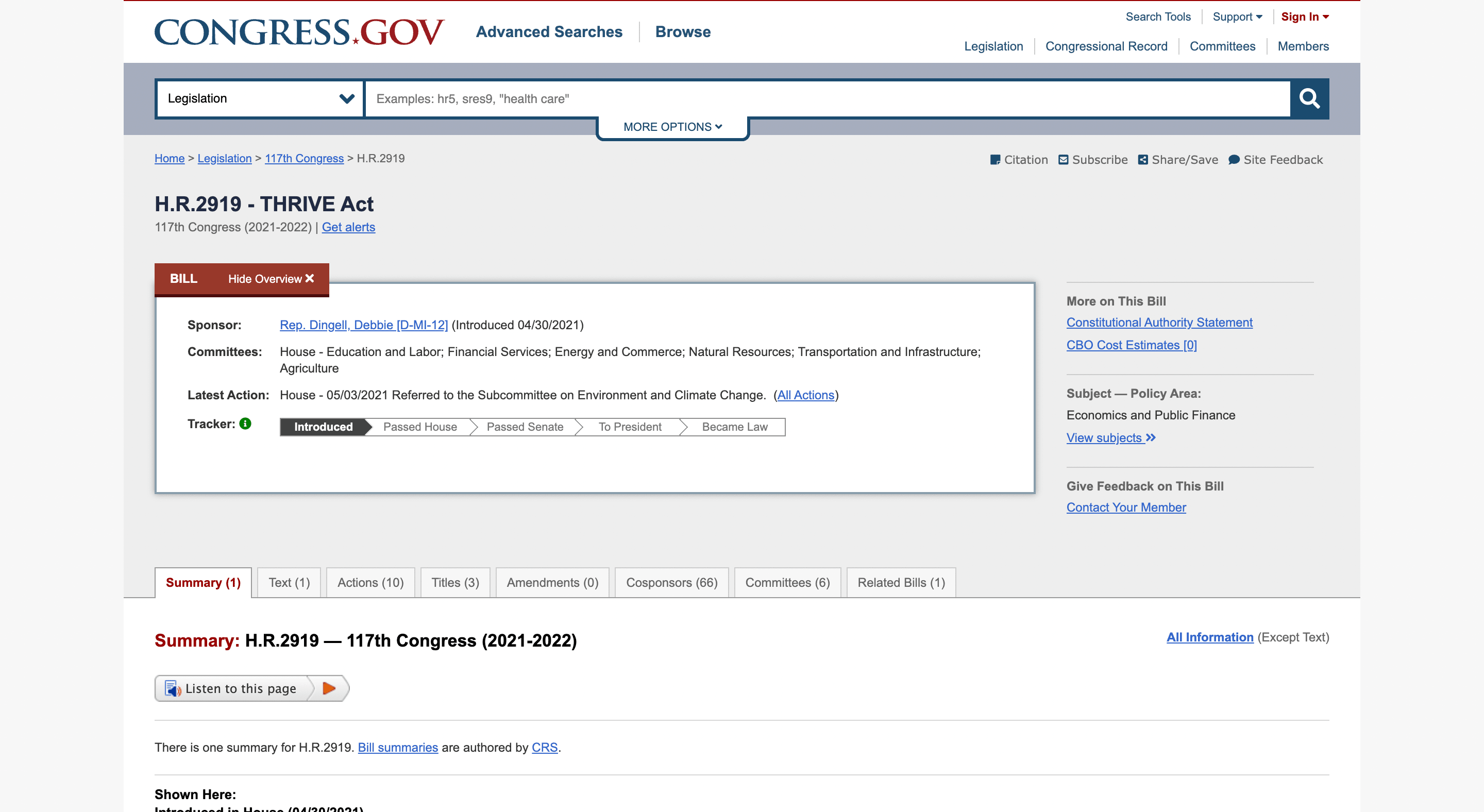Click the Passed House tracker stage

[420, 427]
